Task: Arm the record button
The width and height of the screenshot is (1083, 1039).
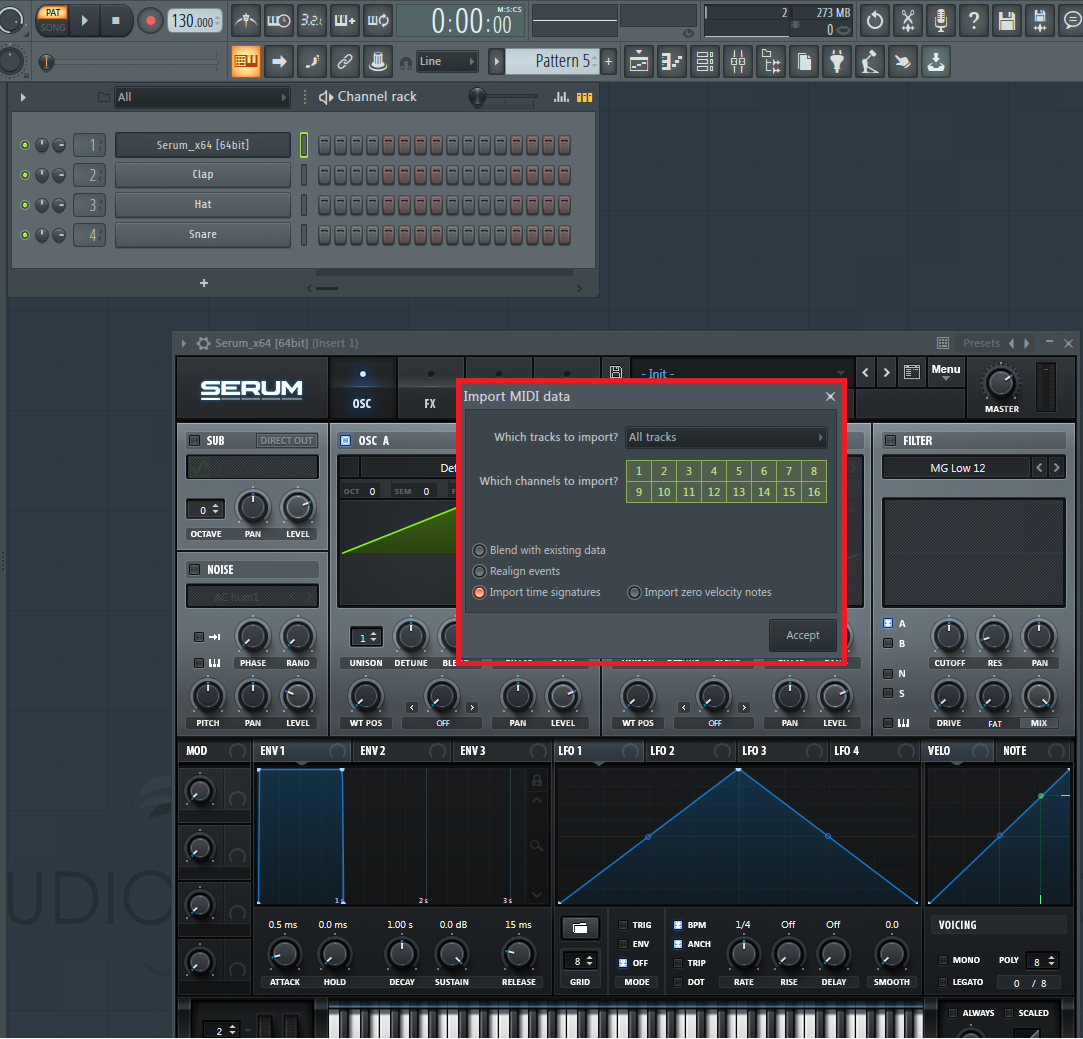Action: pyautogui.click(x=150, y=21)
